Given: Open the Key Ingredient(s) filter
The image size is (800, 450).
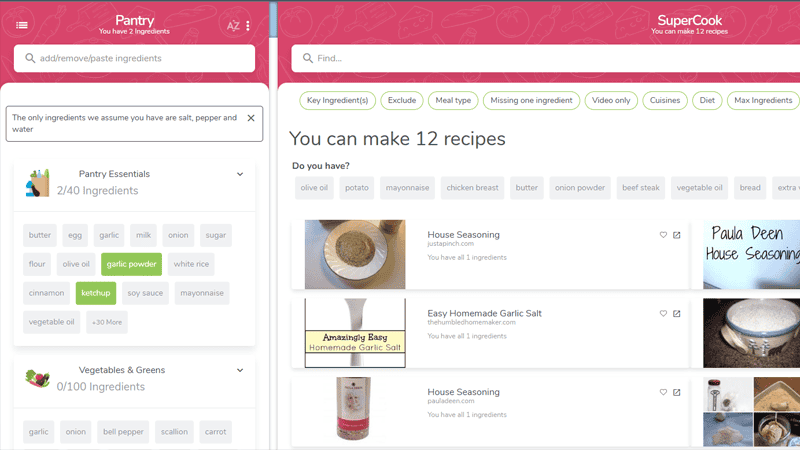Looking at the screenshot, I should click(337, 101).
